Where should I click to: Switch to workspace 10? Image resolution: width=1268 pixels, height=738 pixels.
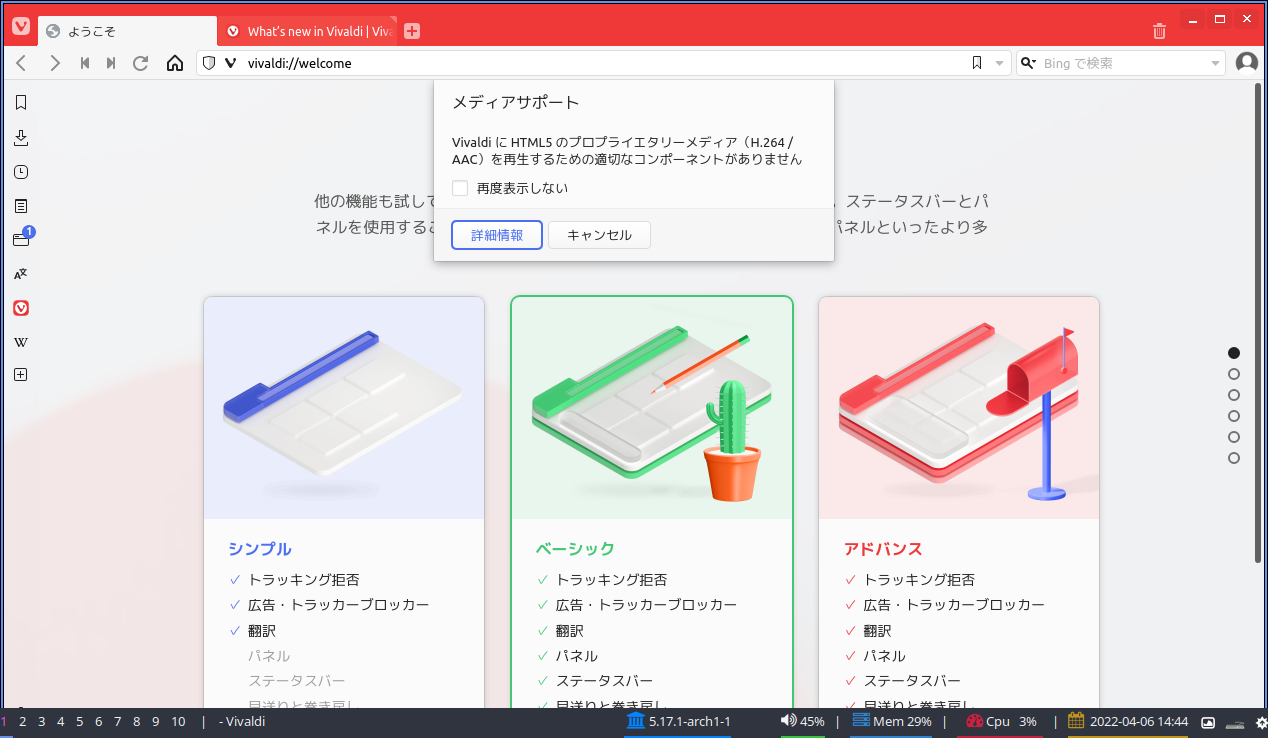pos(178,721)
